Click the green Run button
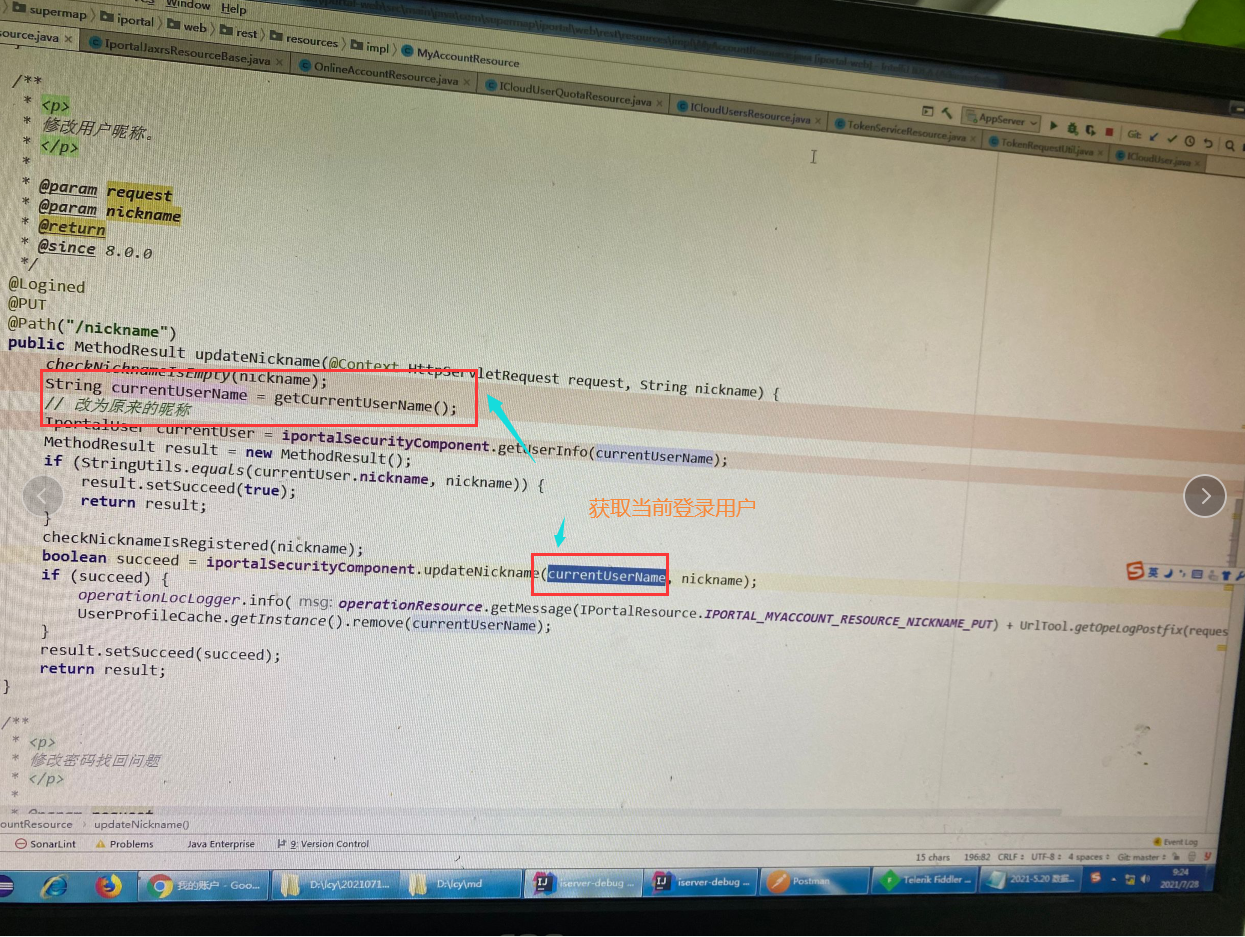1245x937 pixels. pos(1053,126)
